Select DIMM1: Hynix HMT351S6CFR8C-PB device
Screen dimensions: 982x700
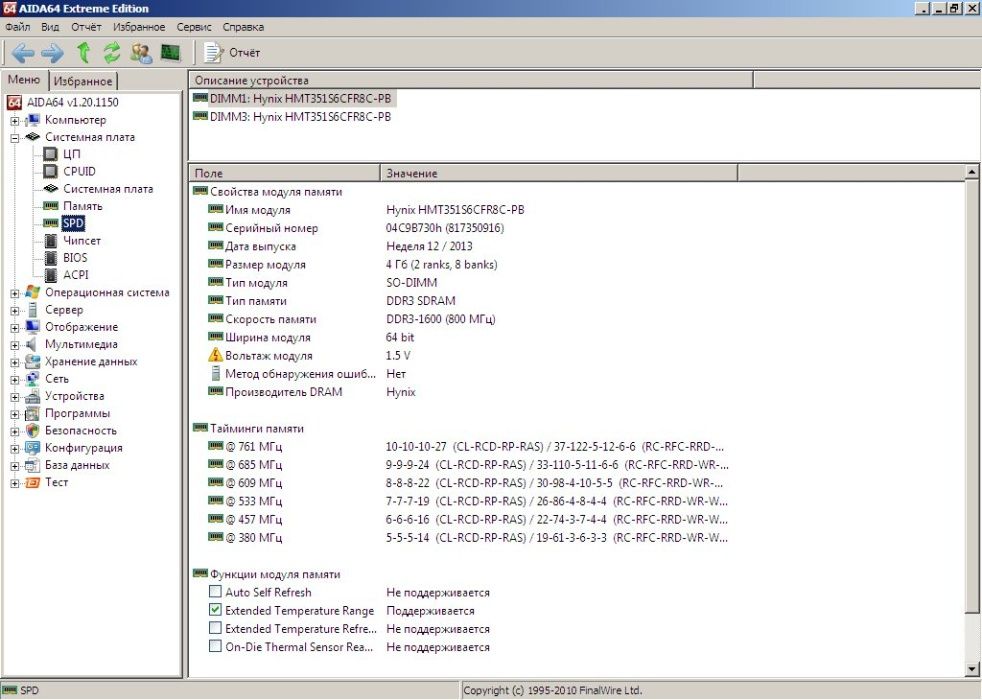292,98
